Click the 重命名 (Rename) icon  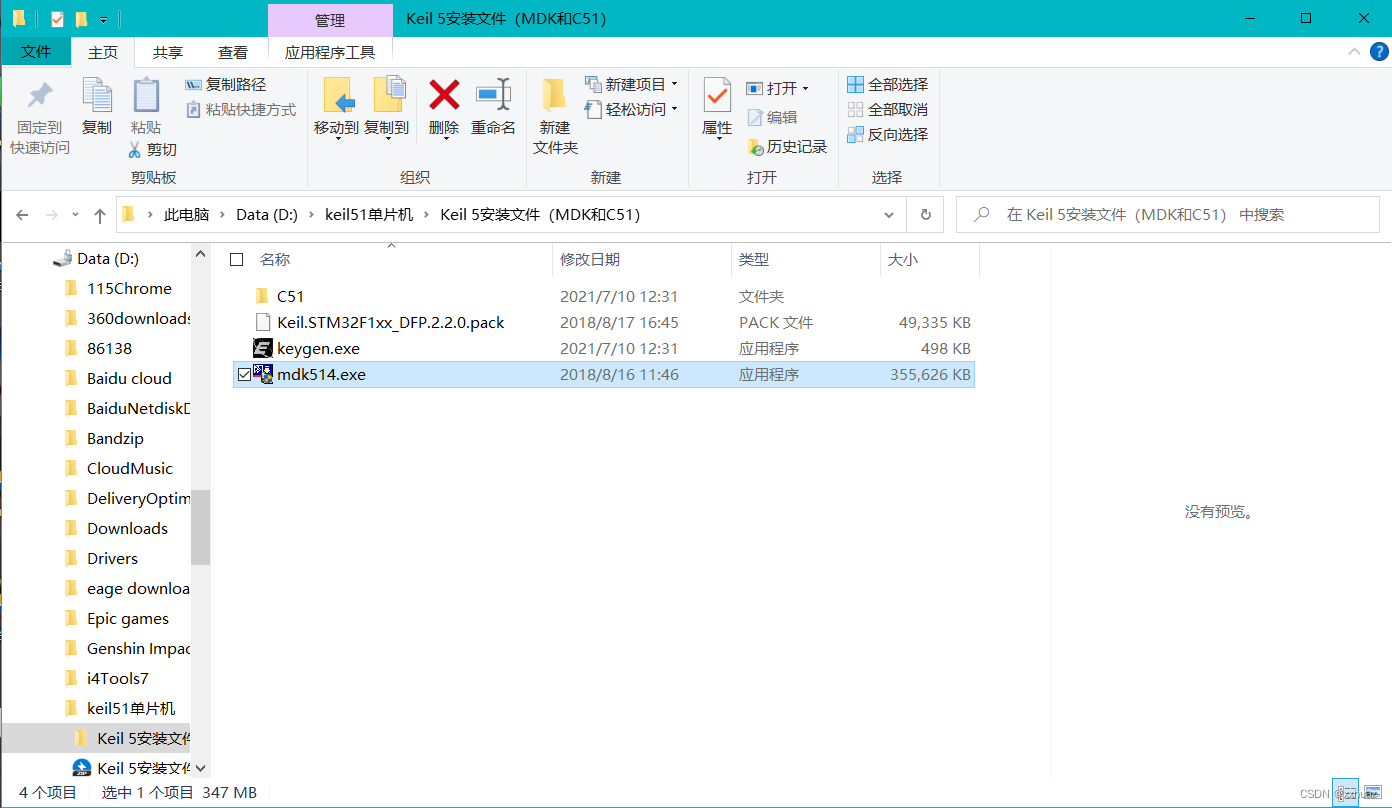pyautogui.click(x=493, y=108)
